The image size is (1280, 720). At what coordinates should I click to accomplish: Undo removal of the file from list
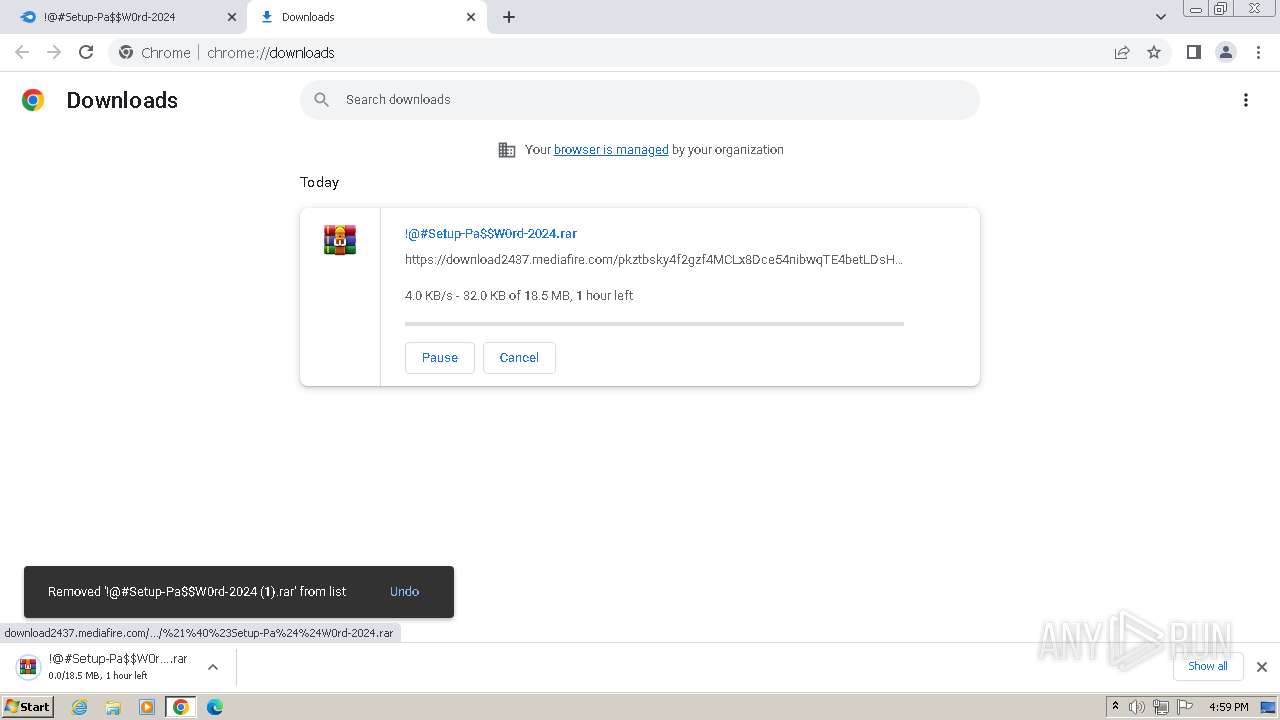[x=404, y=592]
